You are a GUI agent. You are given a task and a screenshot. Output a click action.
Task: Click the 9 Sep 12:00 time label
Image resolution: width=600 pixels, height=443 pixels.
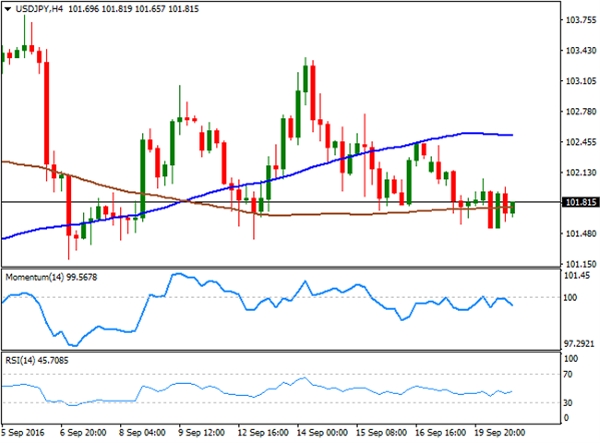pyautogui.click(x=201, y=433)
